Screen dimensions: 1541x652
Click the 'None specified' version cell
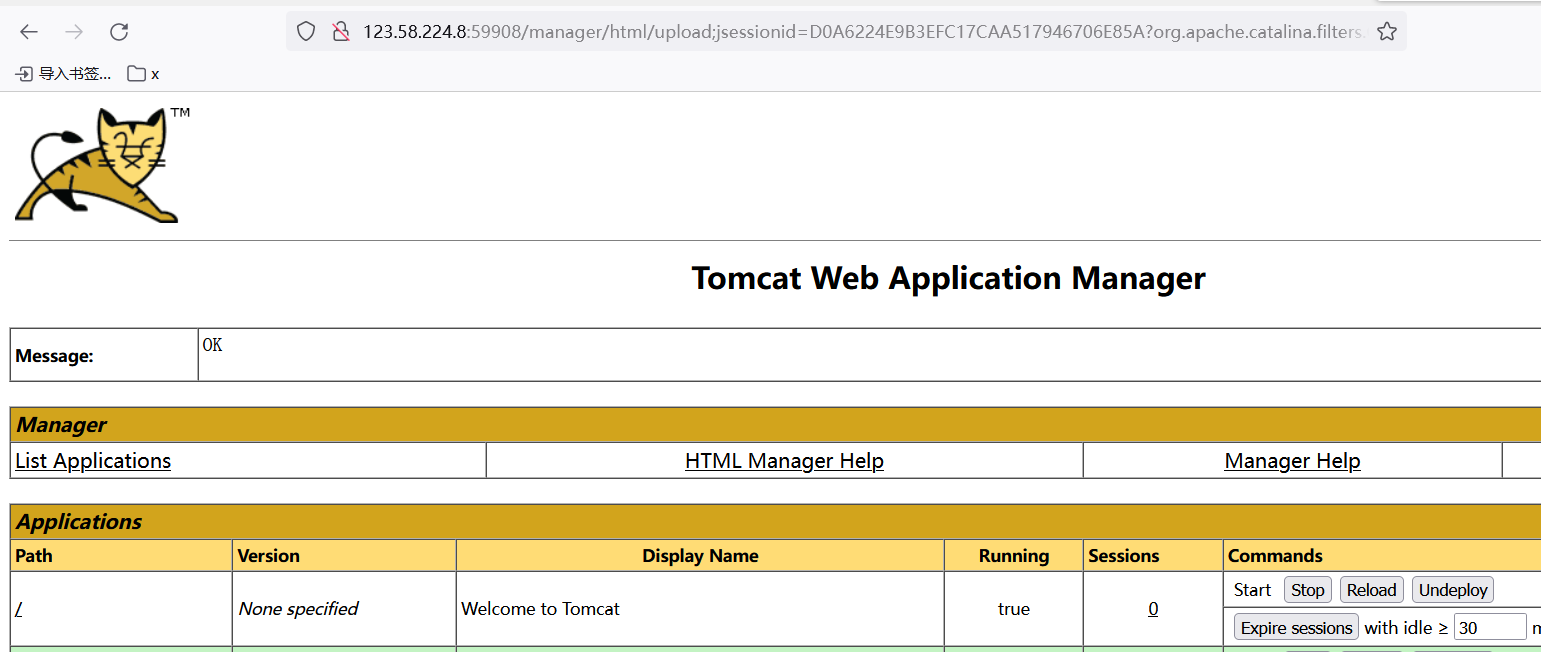pyautogui.click(x=344, y=609)
